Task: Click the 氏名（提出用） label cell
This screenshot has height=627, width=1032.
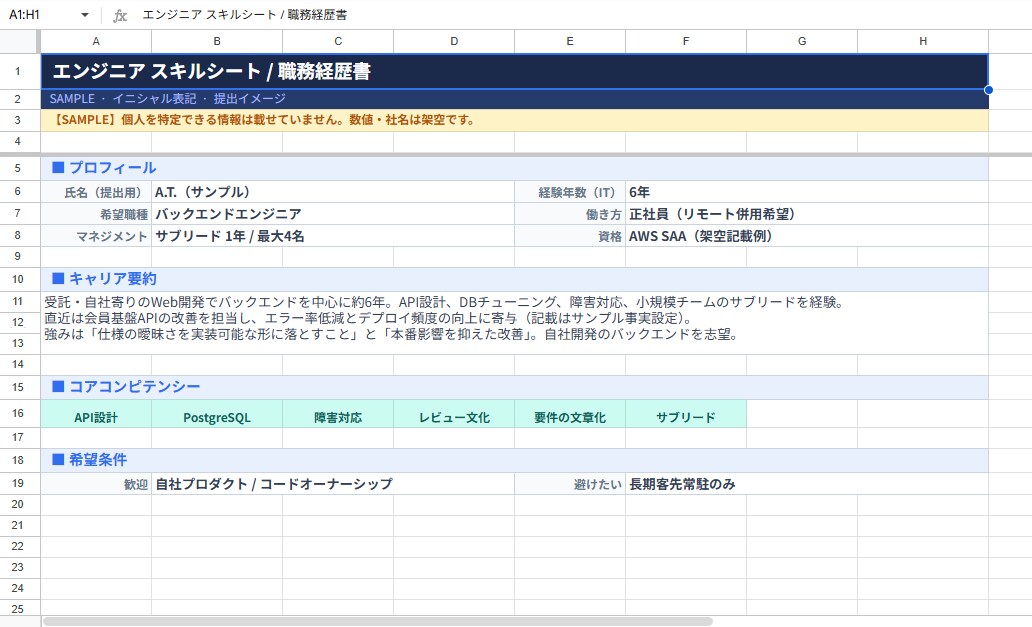Action: tap(96, 192)
